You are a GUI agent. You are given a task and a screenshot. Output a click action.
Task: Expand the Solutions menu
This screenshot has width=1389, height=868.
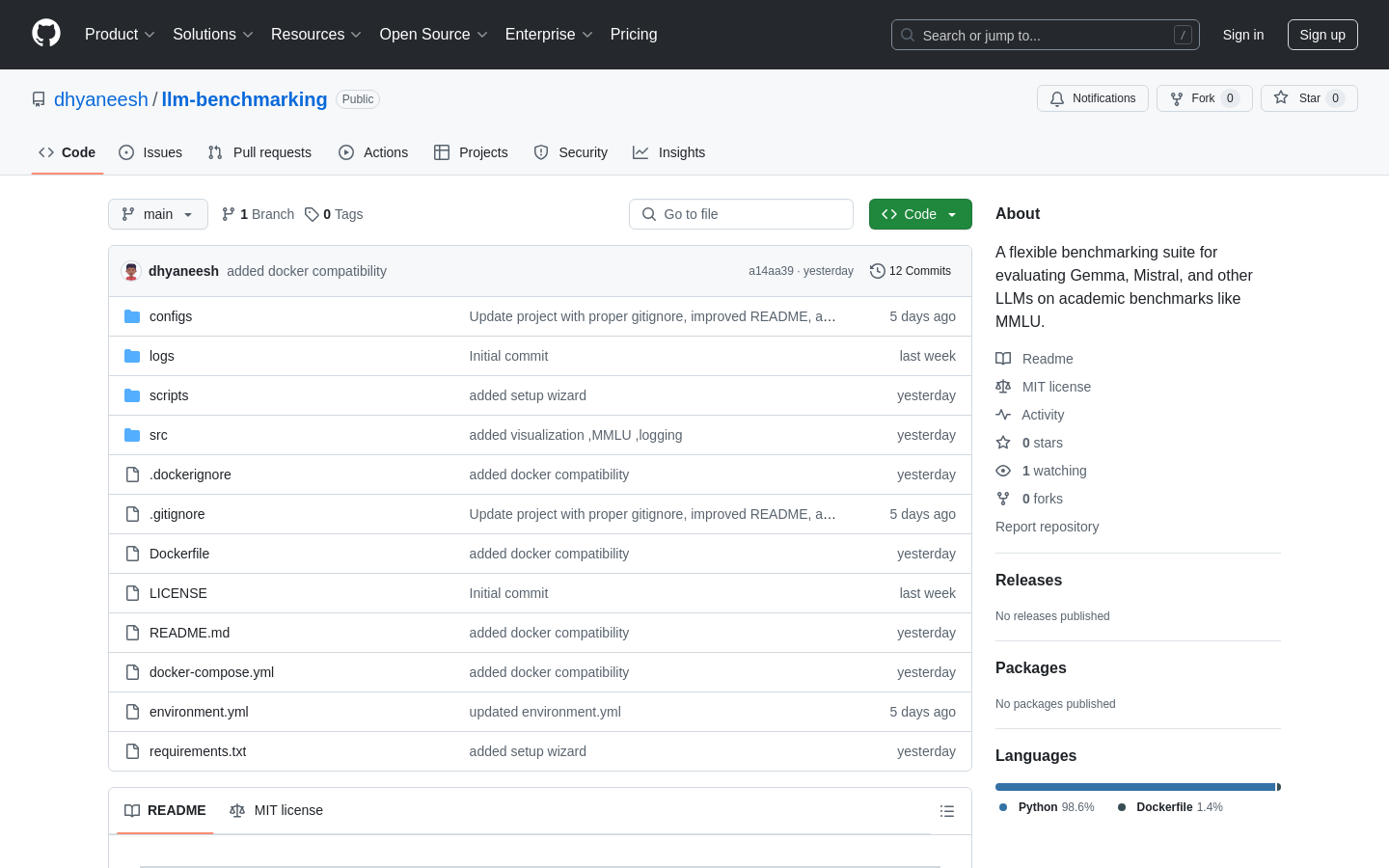tap(213, 35)
